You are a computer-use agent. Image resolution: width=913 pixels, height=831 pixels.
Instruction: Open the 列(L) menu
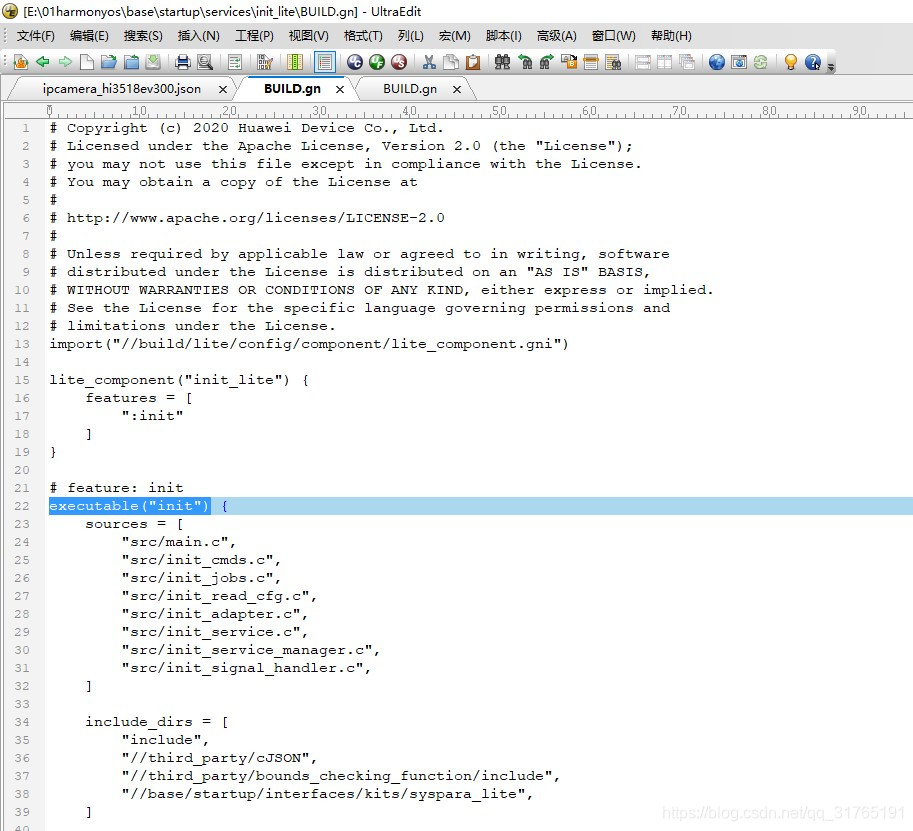[411, 36]
